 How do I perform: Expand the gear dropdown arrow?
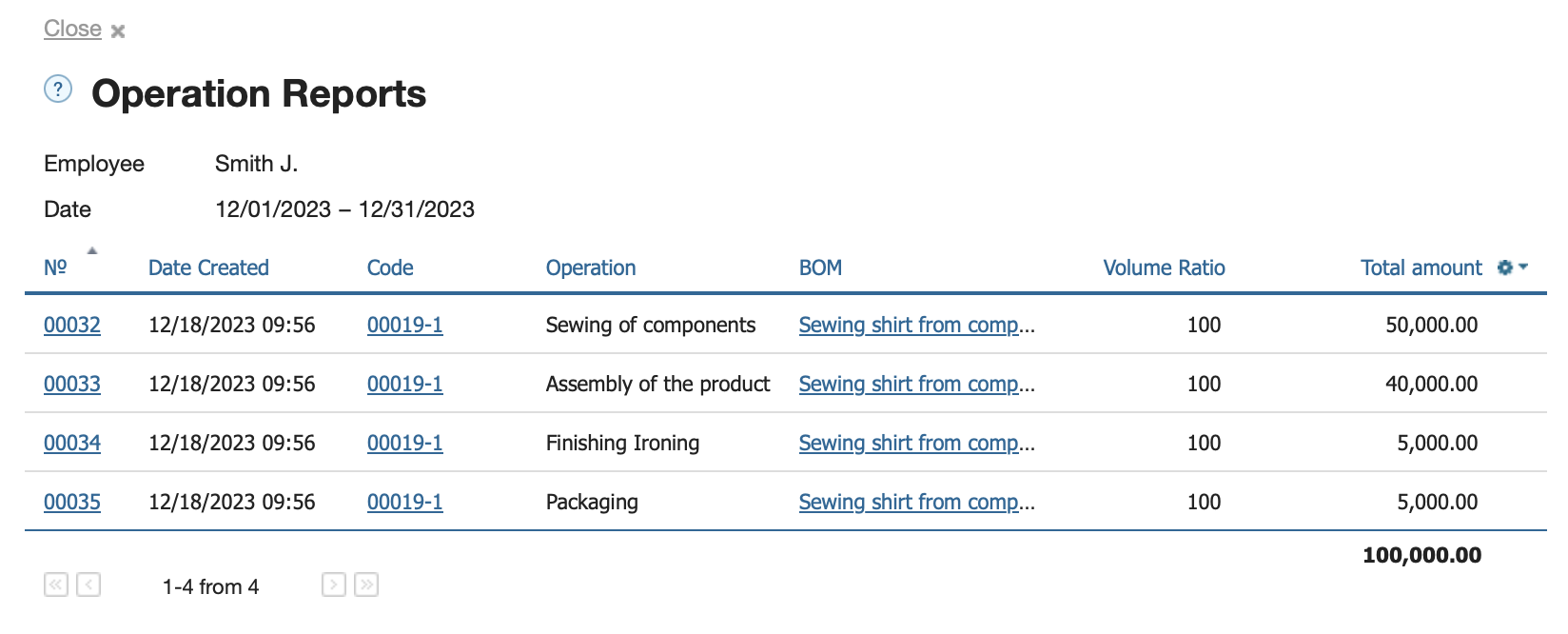pyautogui.click(x=1523, y=267)
